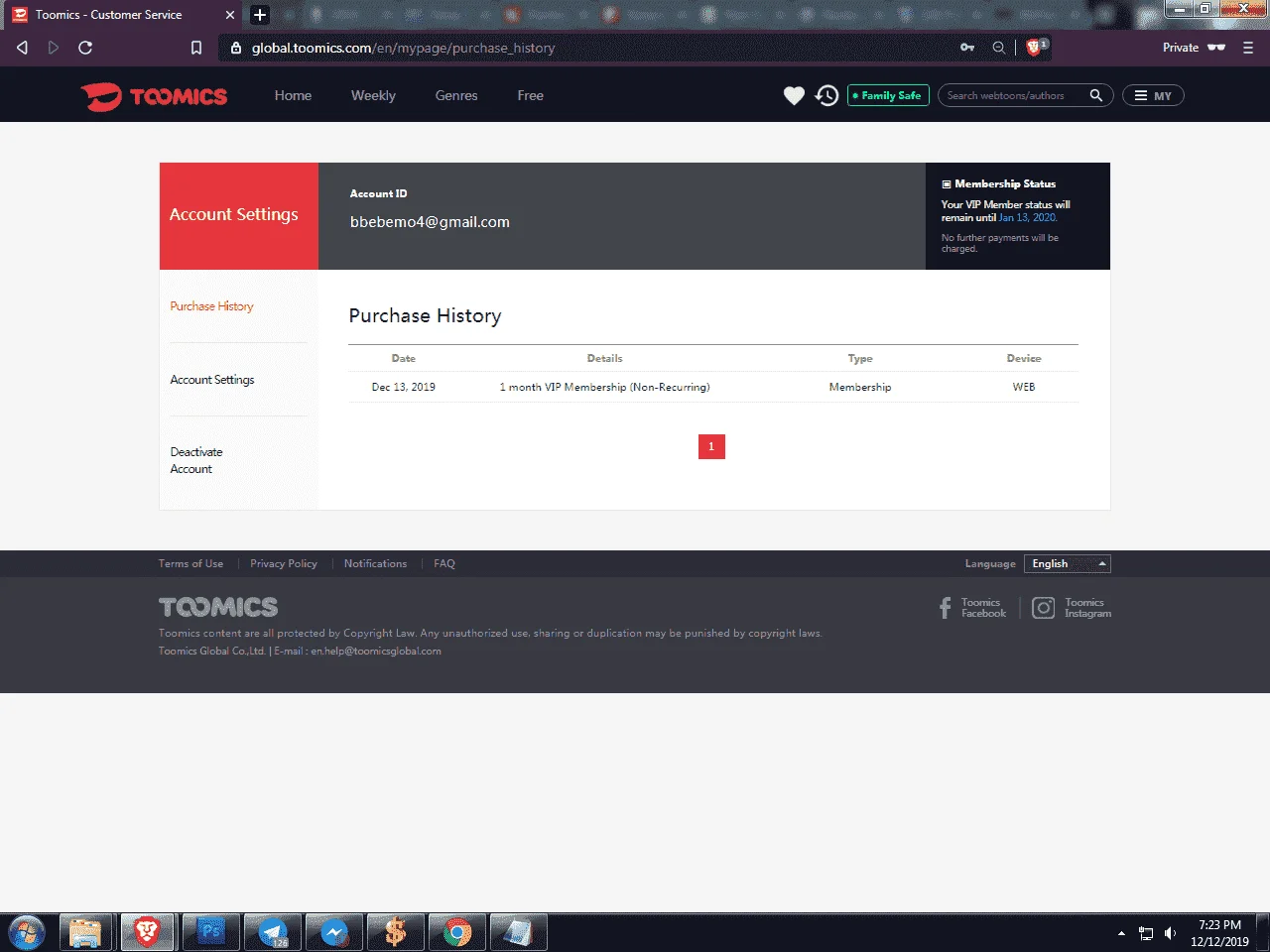
Task: Click the Toomics logo in header
Action: click(x=154, y=96)
